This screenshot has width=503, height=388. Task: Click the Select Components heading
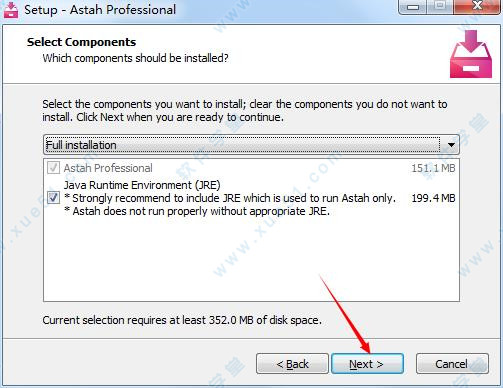coord(81,42)
